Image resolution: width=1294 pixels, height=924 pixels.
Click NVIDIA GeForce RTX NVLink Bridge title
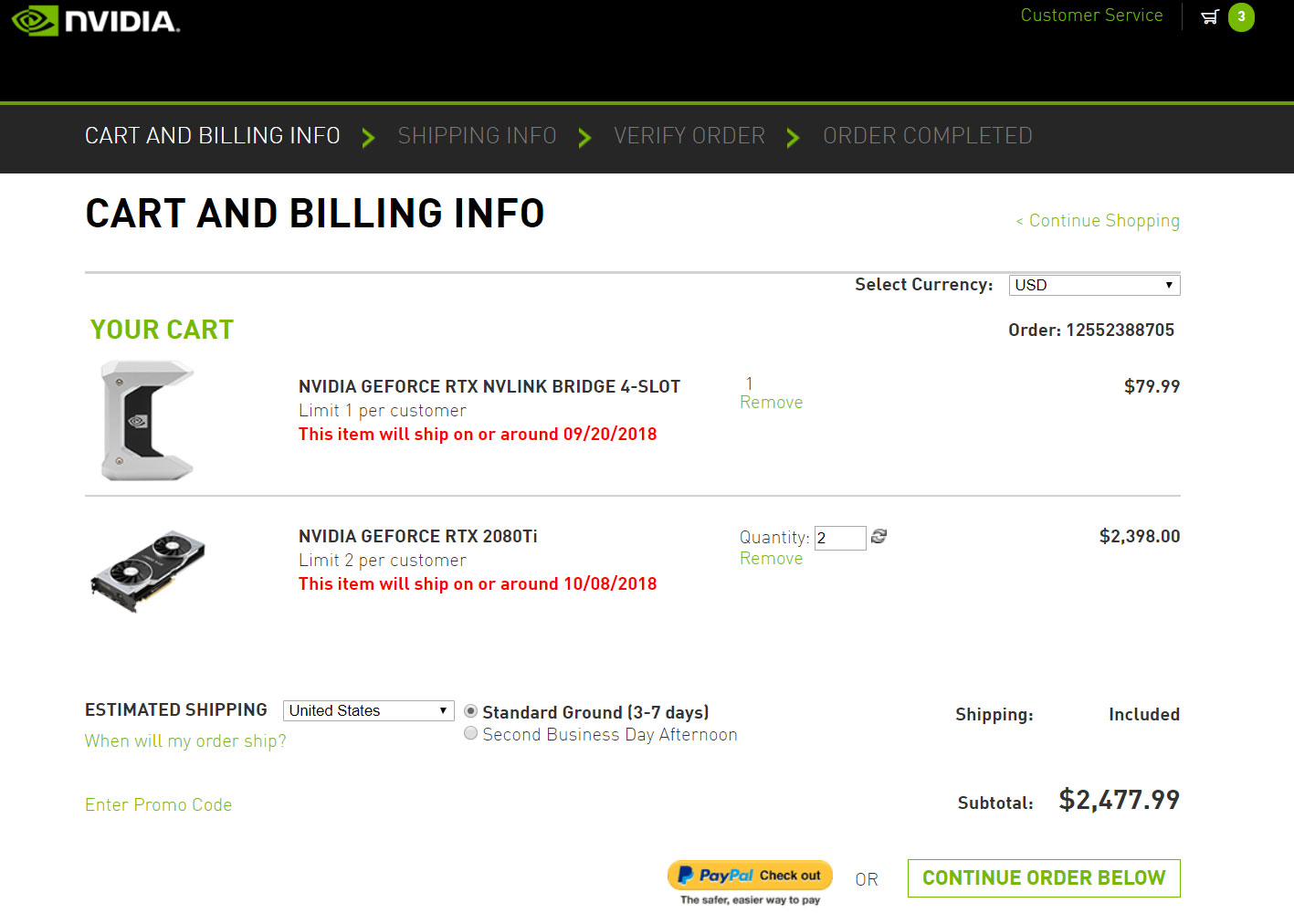click(489, 387)
